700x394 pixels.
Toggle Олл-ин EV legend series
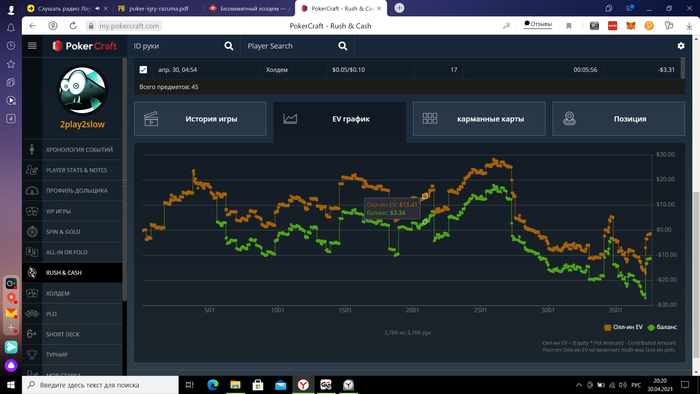pyautogui.click(x=623, y=327)
